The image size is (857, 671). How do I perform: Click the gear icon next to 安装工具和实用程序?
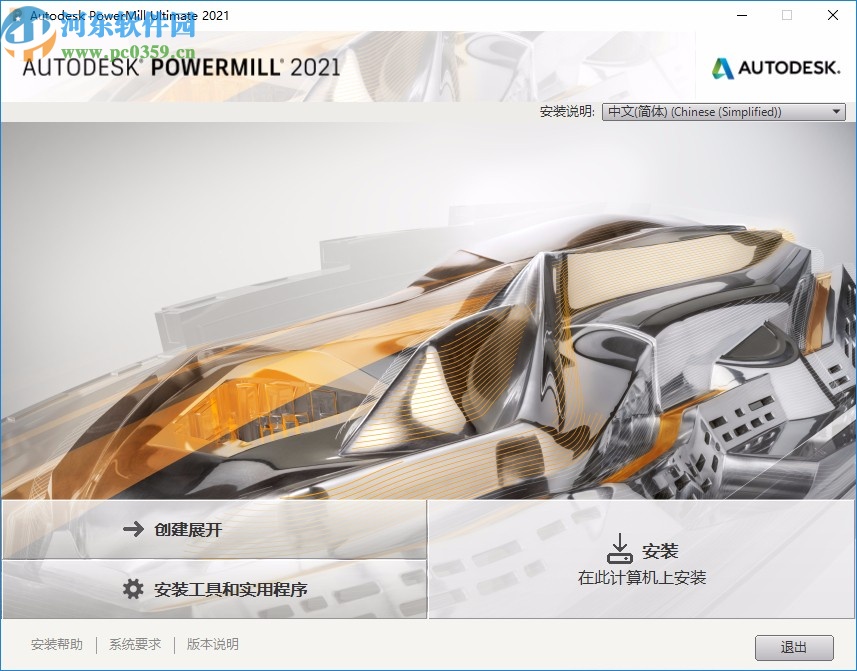coord(134,589)
